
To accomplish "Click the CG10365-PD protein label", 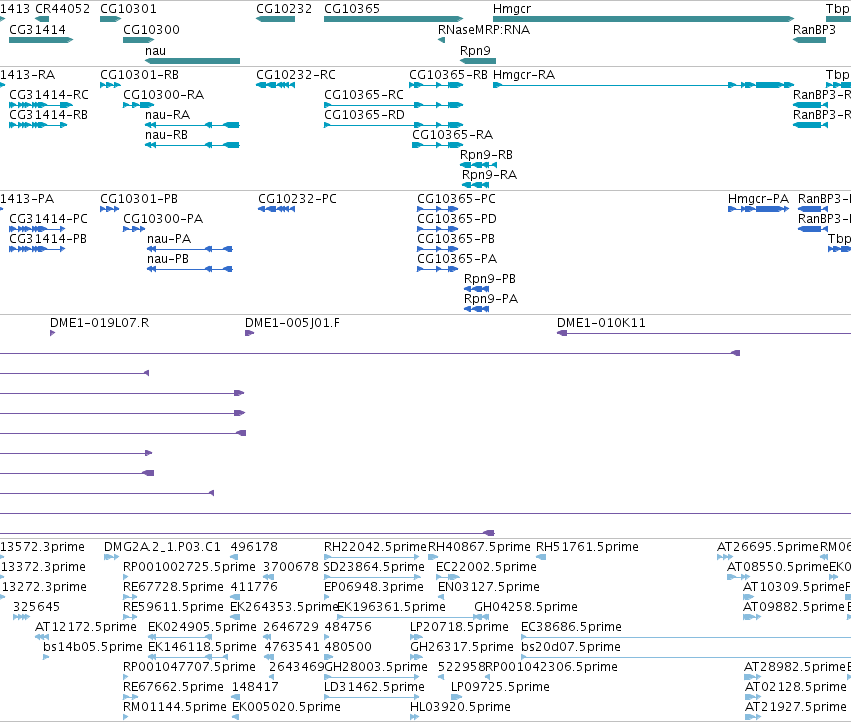I will 456,219.
